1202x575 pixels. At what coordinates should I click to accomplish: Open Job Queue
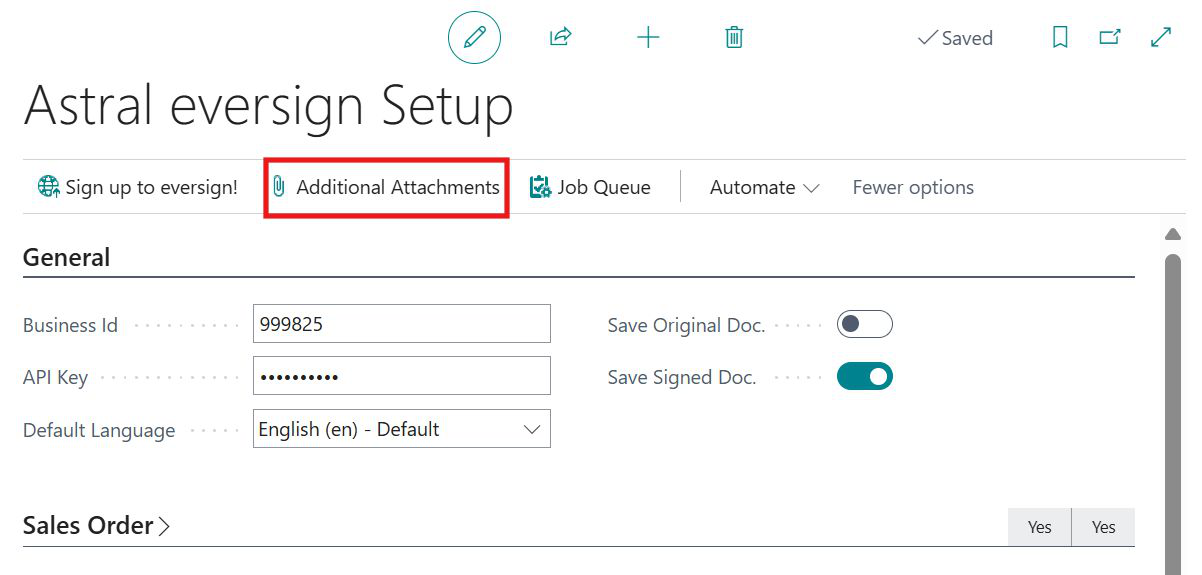(590, 187)
